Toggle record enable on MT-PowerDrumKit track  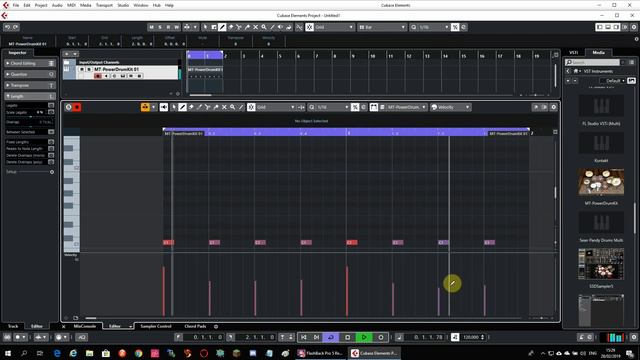pyautogui.click(x=98, y=76)
